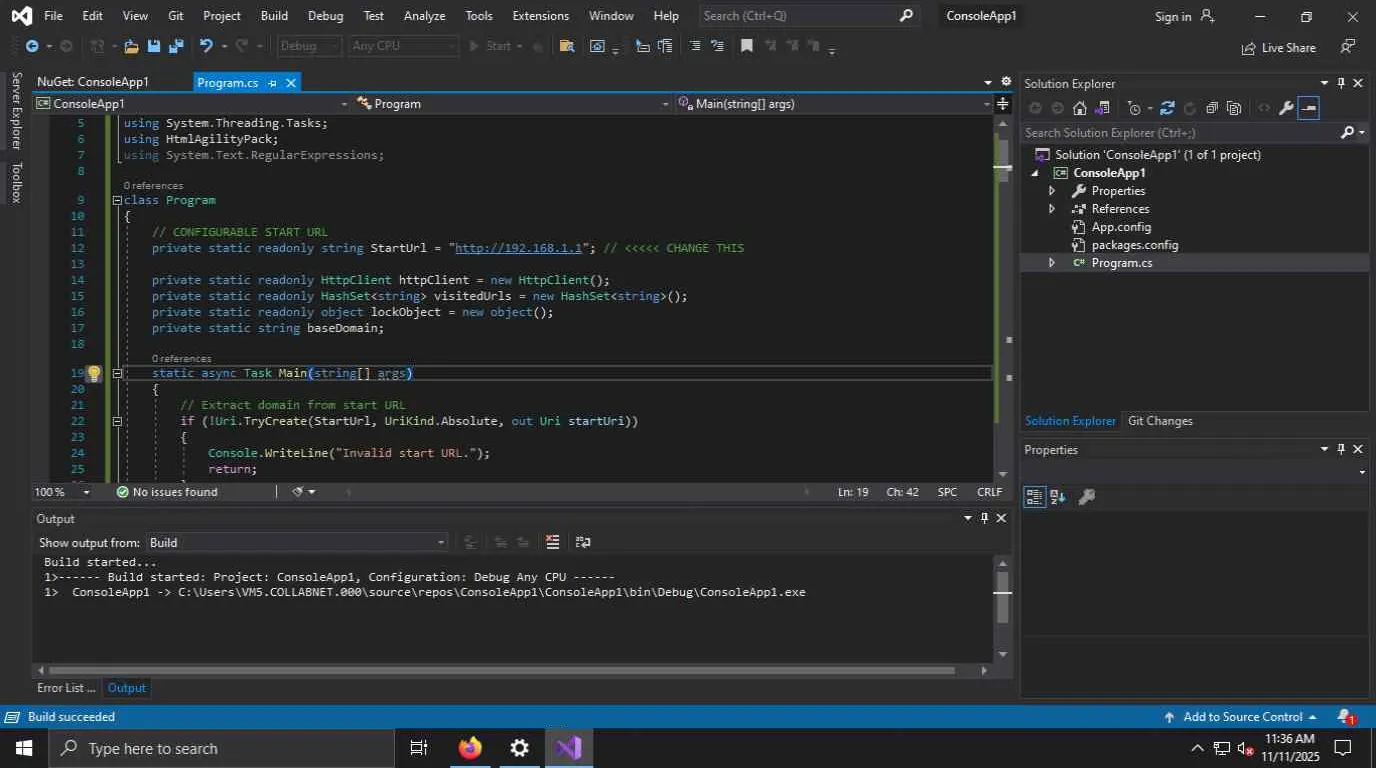Click Clear All icon in Output panel
The width and height of the screenshot is (1376, 768).
[x=552, y=542]
